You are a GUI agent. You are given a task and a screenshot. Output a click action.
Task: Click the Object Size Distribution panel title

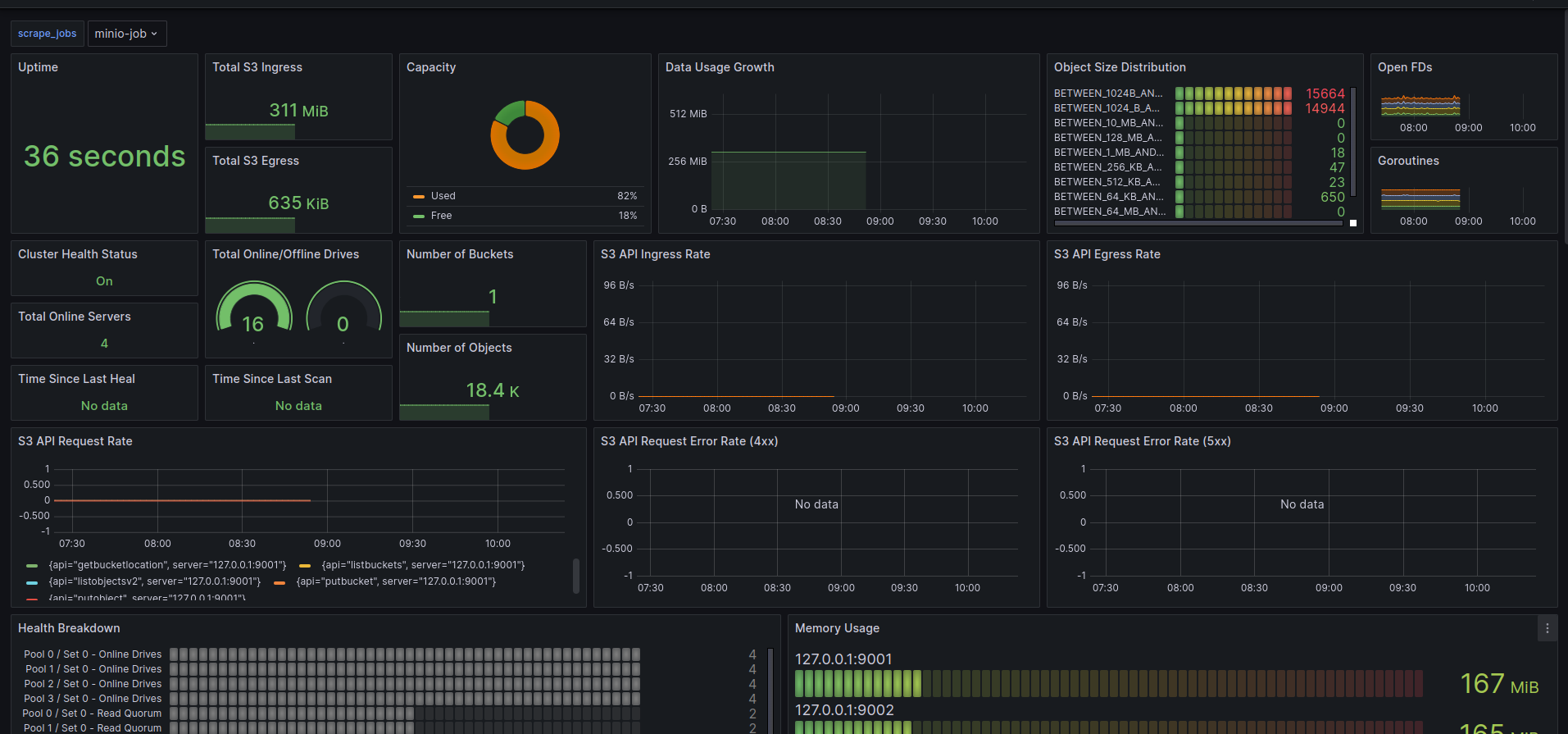pos(1119,67)
